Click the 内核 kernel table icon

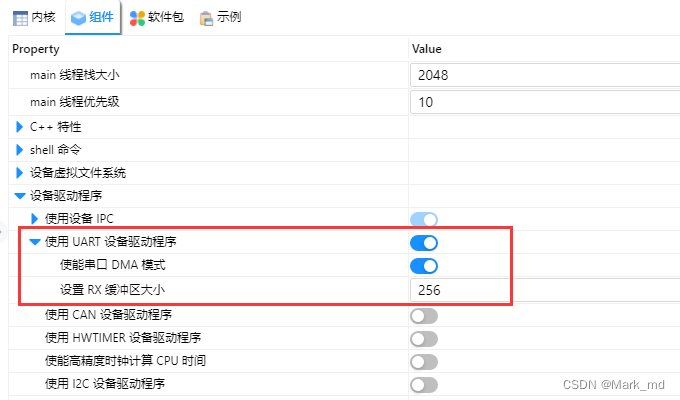click(x=20, y=17)
